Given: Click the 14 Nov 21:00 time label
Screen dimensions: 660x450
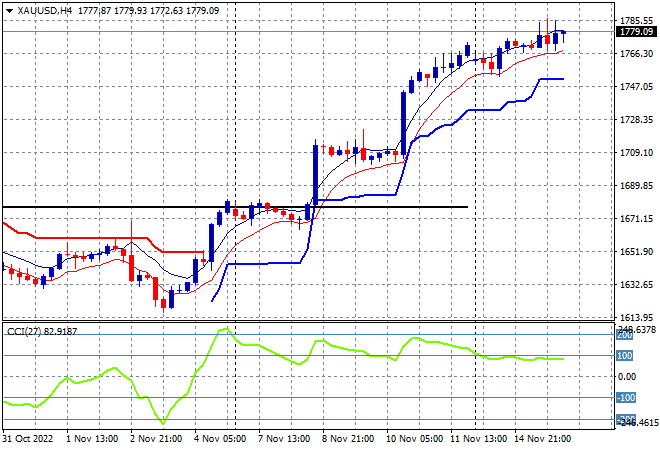Looking at the screenshot, I should pos(543,439).
